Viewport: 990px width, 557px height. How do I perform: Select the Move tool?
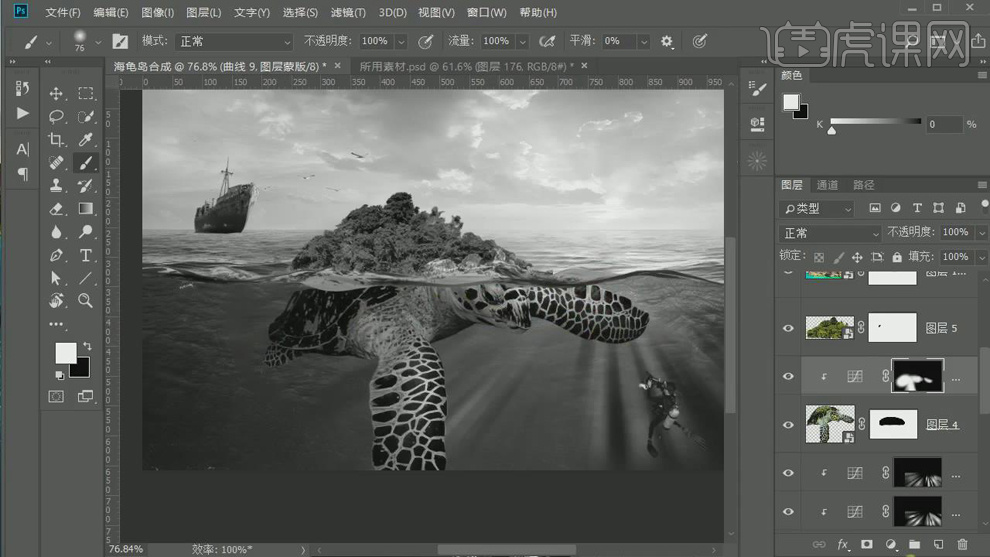tap(57, 94)
